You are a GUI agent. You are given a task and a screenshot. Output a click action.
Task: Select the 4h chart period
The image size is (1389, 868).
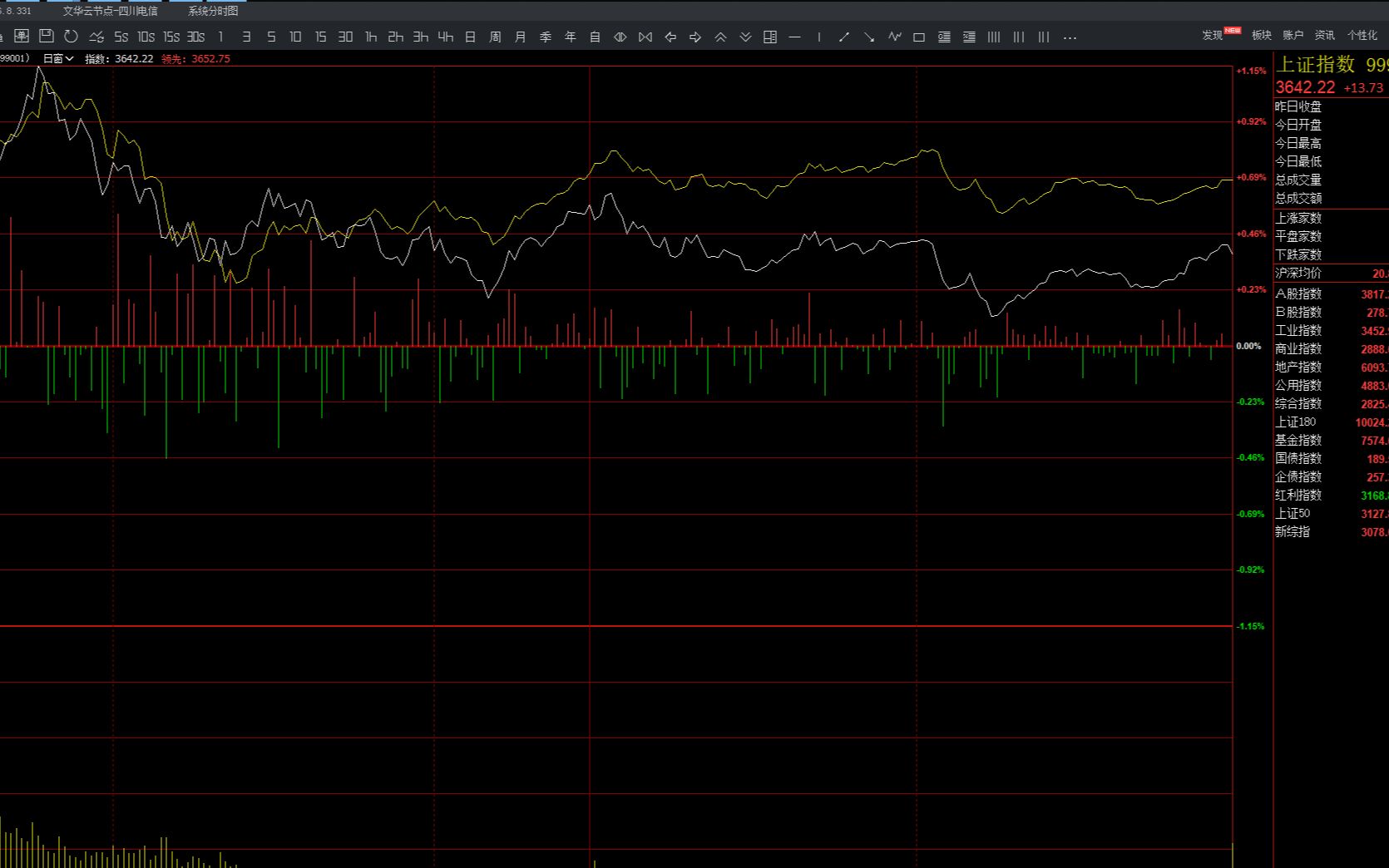[x=446, y=37]
